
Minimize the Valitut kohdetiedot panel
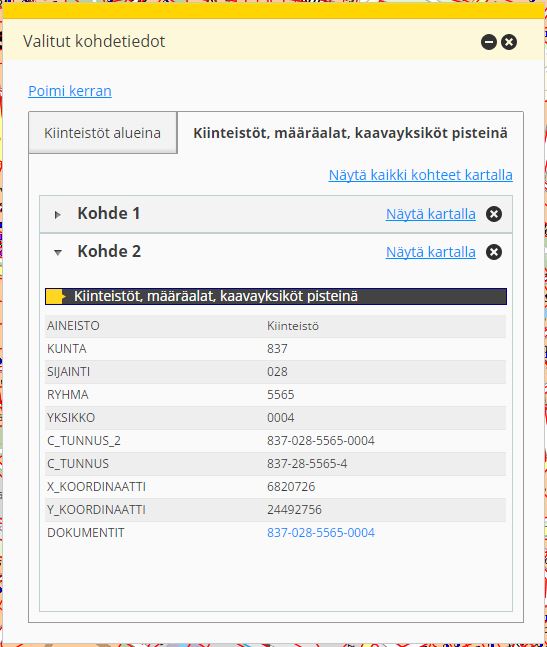(x=489, y=42)
